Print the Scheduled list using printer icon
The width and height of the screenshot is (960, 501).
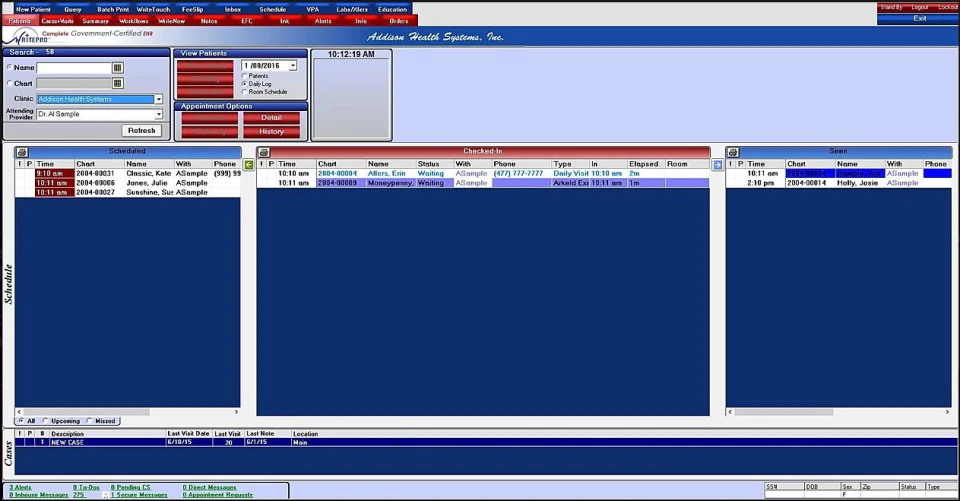click(x=22, y=152)
